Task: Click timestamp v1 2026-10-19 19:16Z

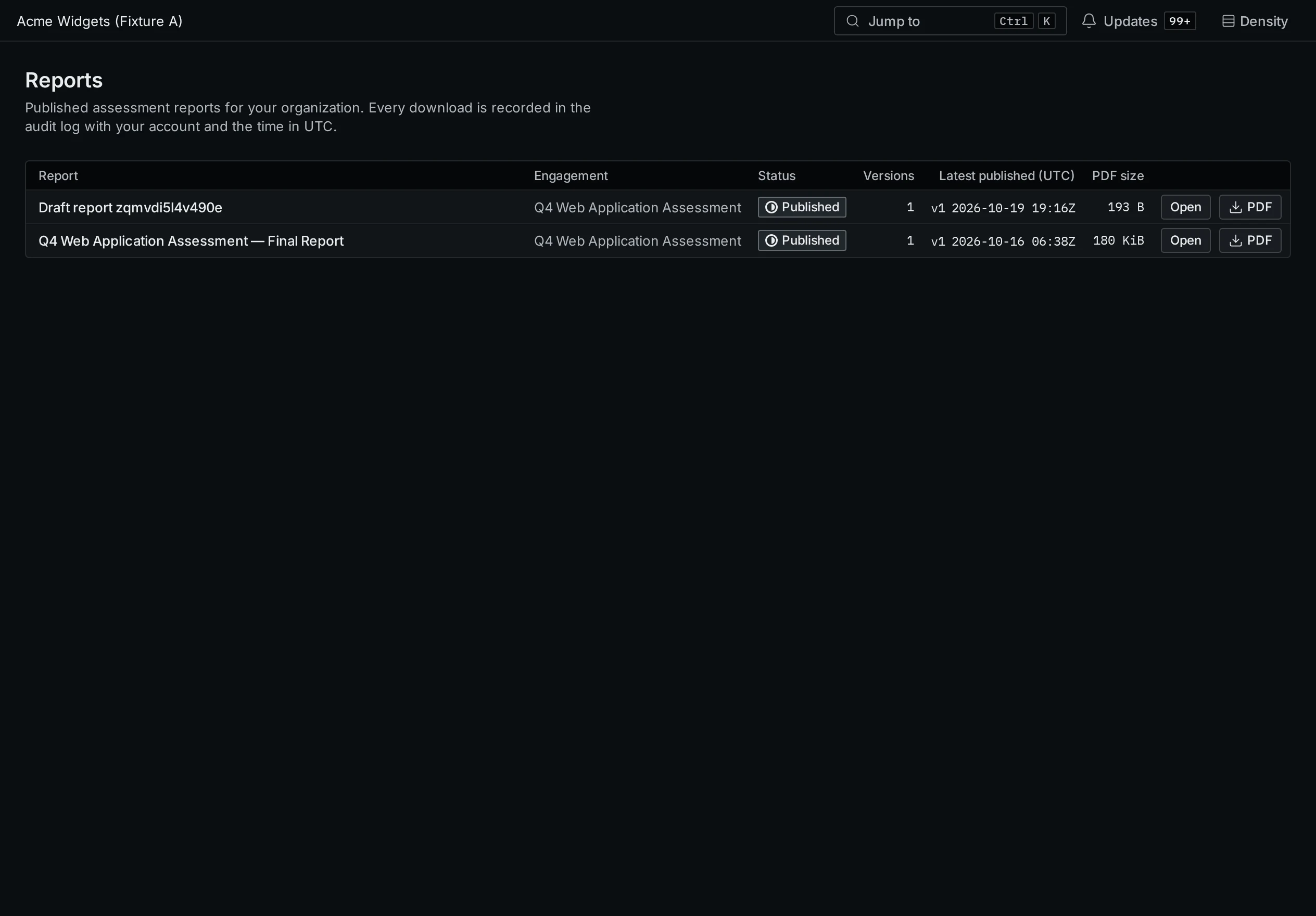Action: [x=1003, y=208]
